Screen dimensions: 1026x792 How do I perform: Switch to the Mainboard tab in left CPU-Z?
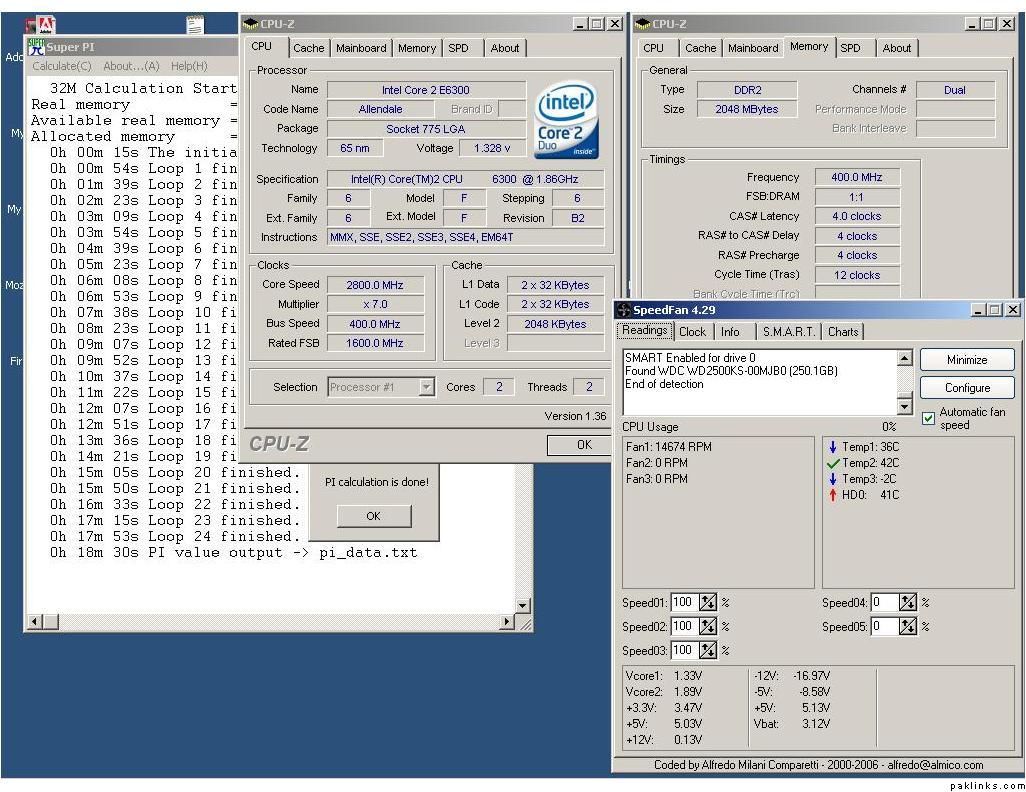(x=361, y=48)
